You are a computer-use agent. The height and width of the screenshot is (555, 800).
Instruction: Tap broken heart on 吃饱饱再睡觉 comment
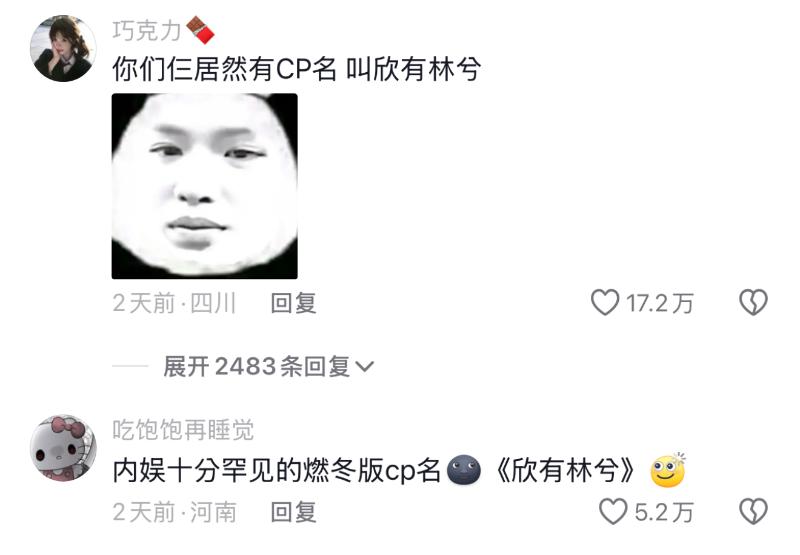pos(754,511)
